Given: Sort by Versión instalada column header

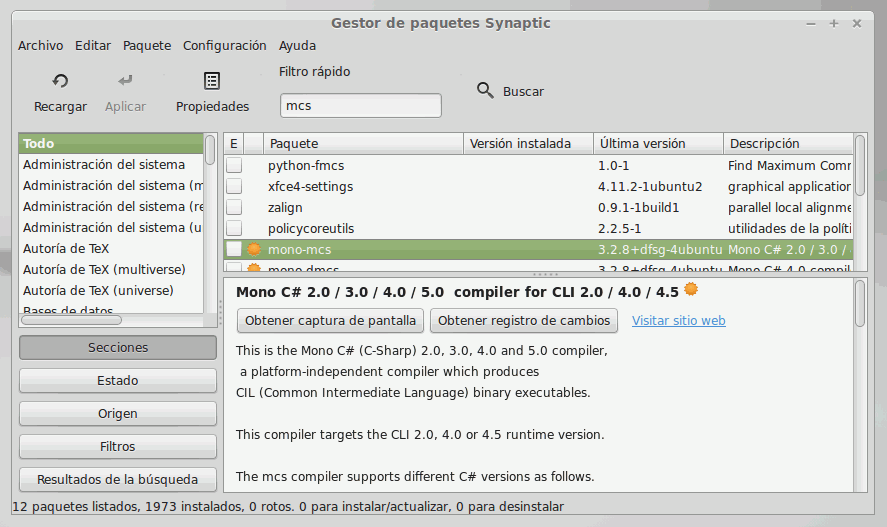Looking at the screenshot, I should [528, 144].
